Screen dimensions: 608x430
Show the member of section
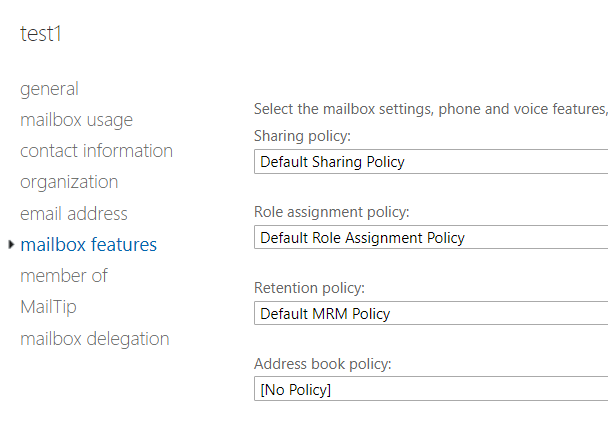pyautogui.click(x=64, y=276)
